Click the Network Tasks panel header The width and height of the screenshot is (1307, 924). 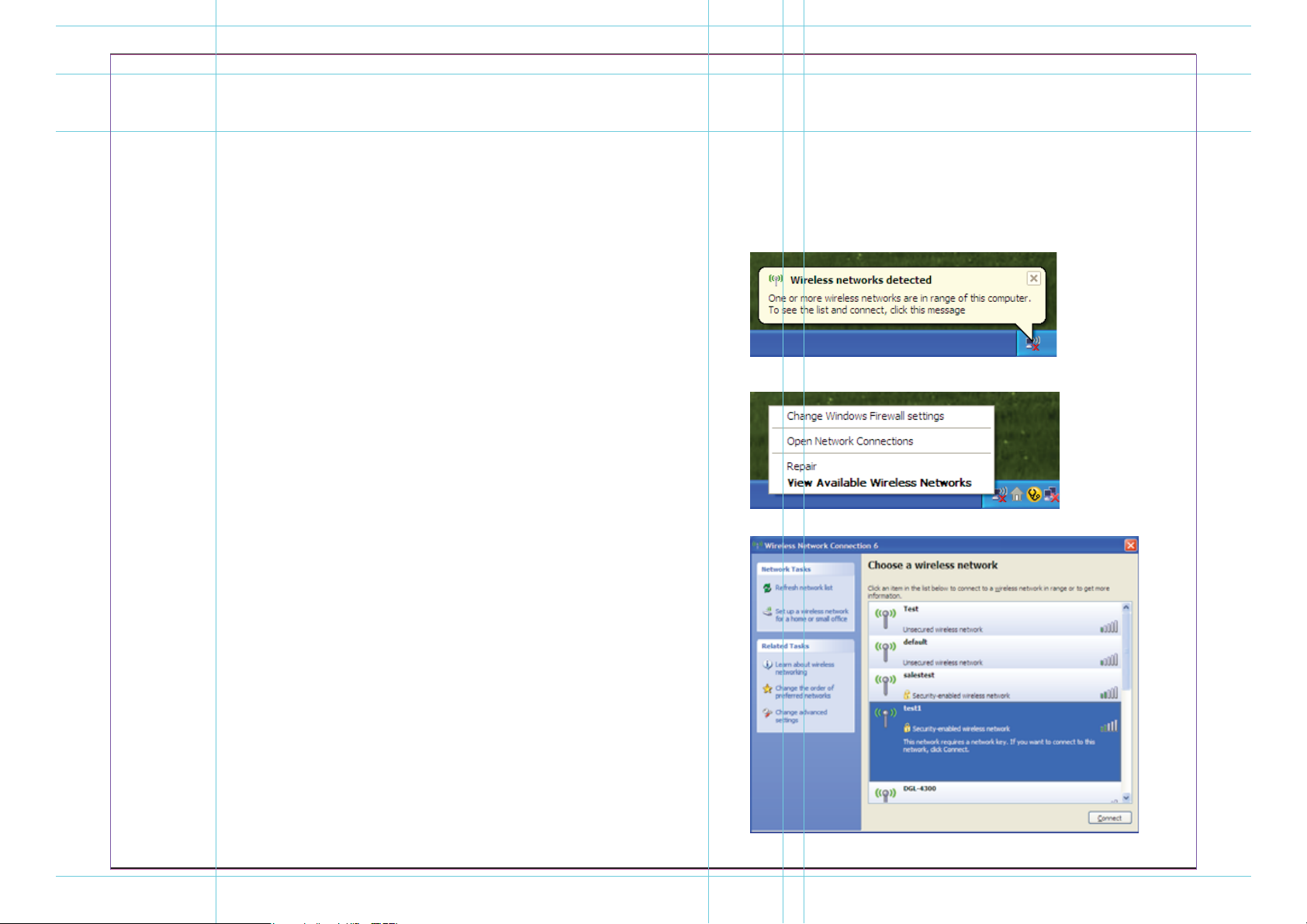coord(805,569)
